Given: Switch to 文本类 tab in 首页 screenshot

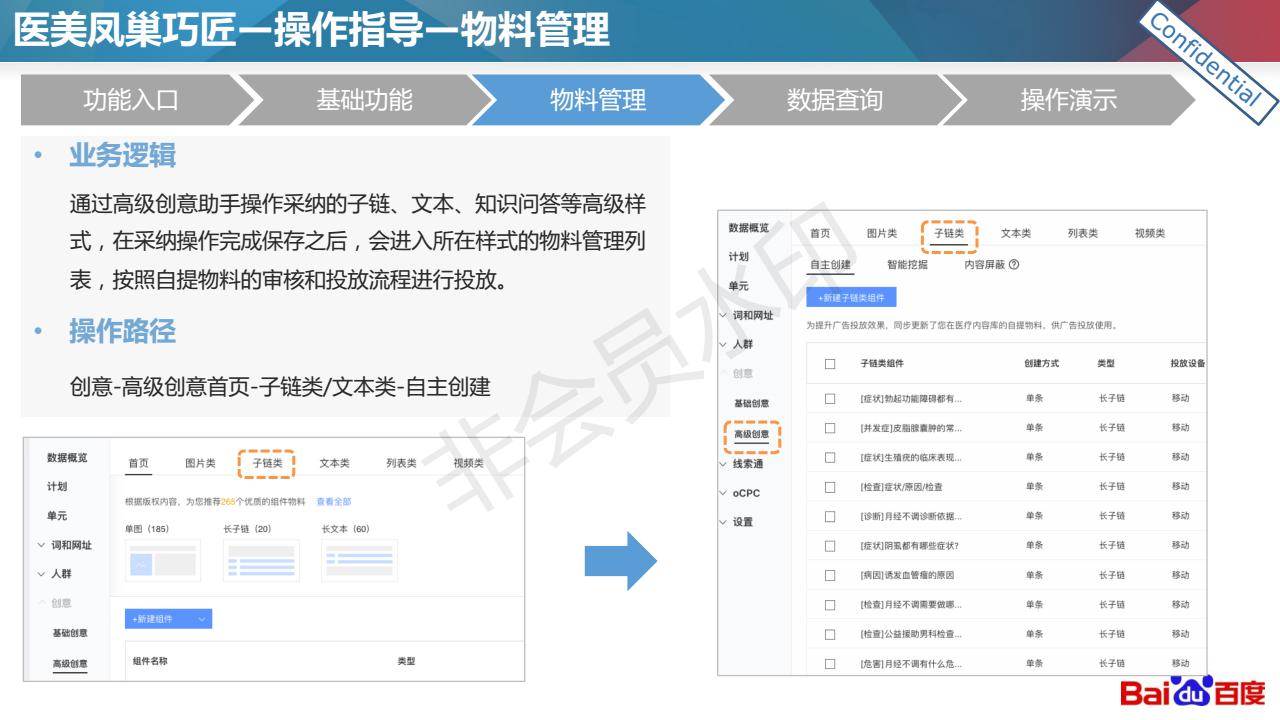Looking at the screenshot, I should click(x=334, y=463).
